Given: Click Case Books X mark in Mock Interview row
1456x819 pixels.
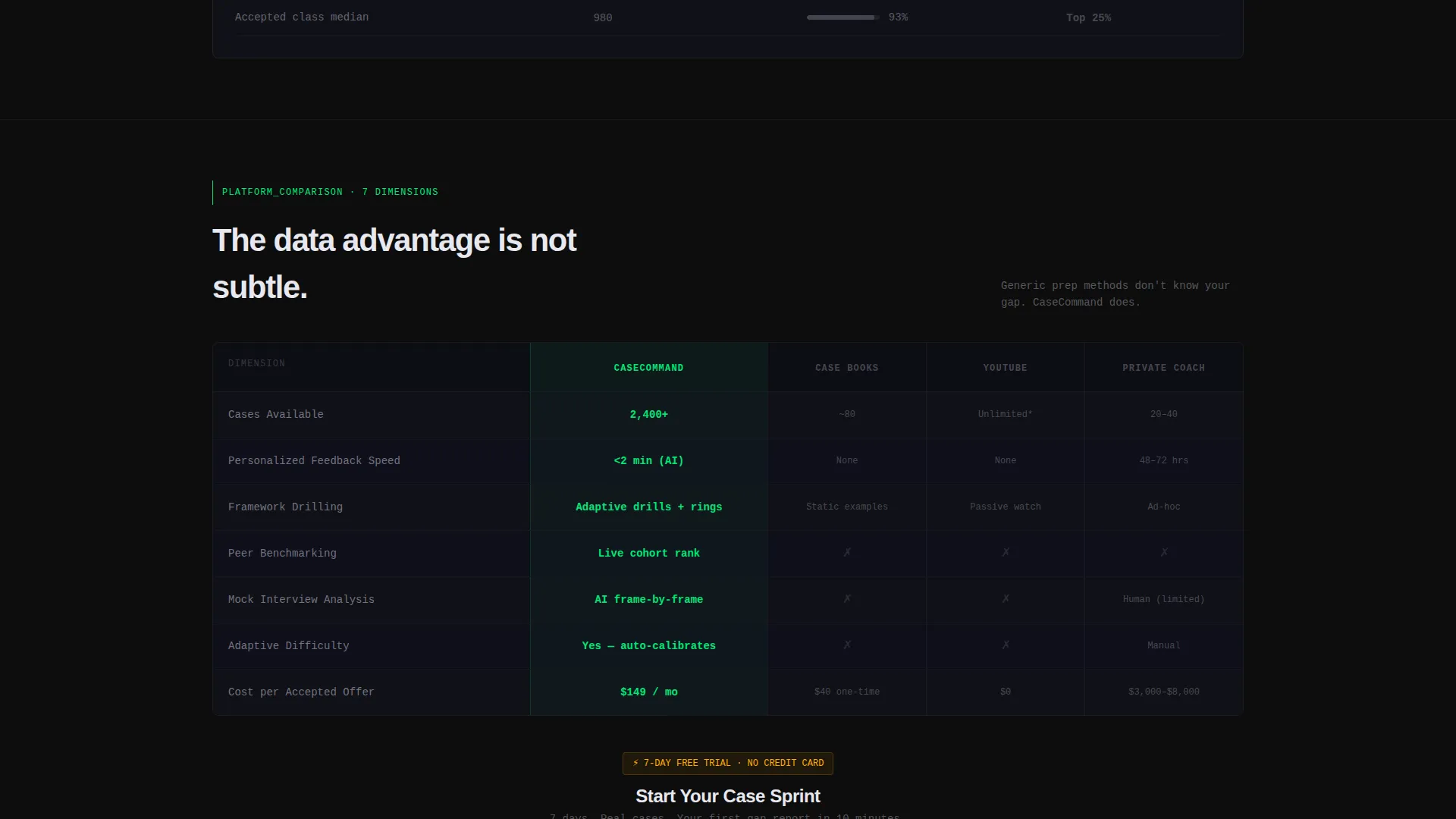Looking at the screenshot, I should 847,599.
